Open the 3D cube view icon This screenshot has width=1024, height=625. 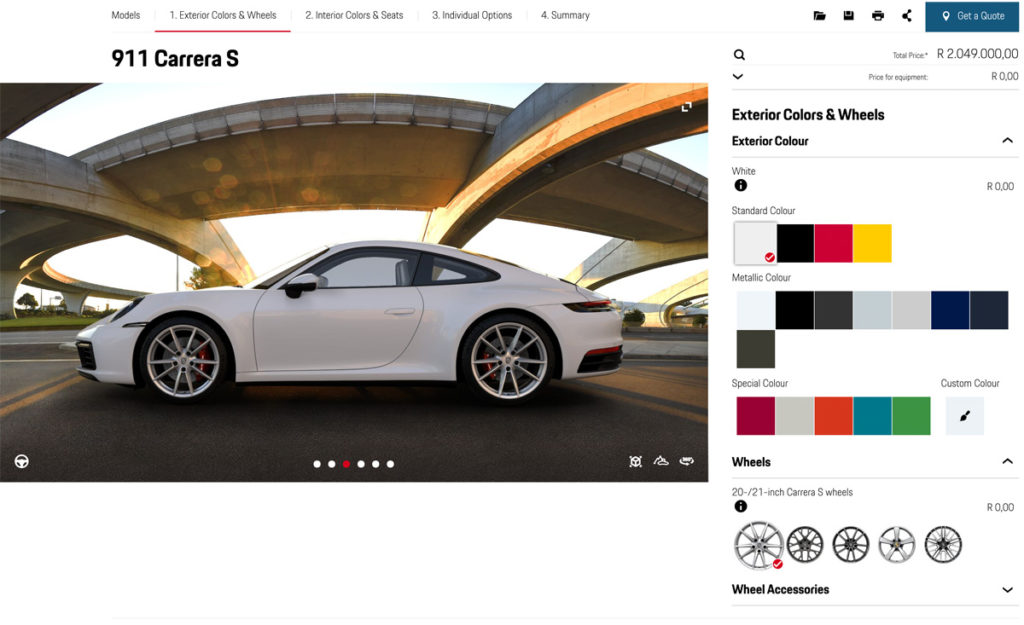pyautogui.click(x=635, y=462)
